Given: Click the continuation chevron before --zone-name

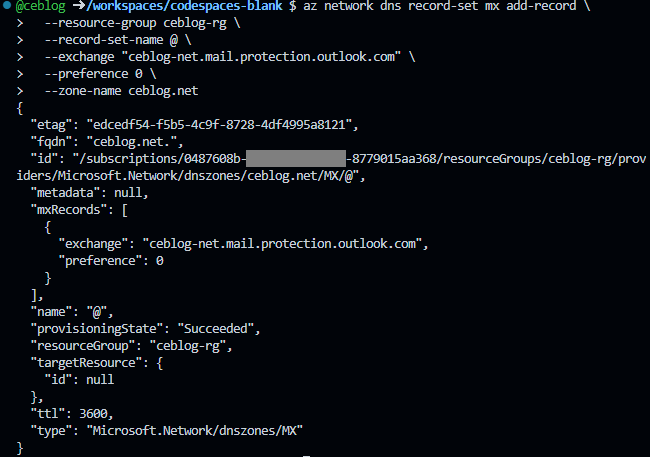Looking at the screenshot, I should (20, 91).
